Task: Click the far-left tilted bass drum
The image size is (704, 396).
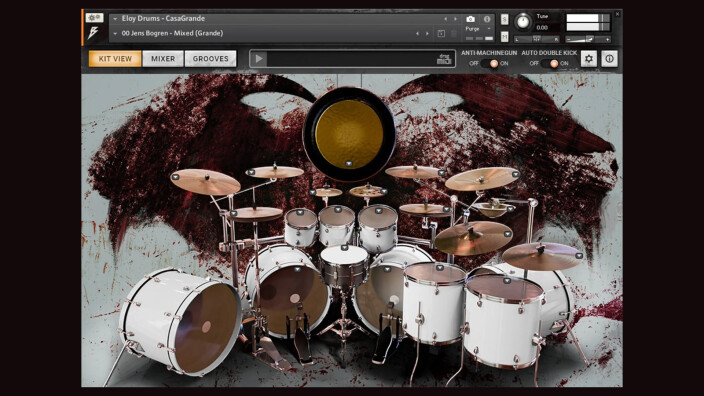Action: (x=180, y=321)
